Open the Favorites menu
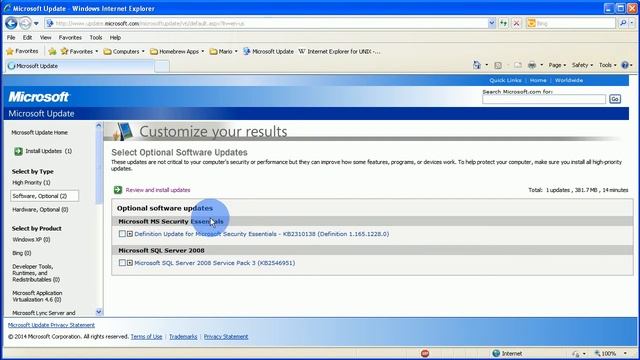 pos(70,38)
